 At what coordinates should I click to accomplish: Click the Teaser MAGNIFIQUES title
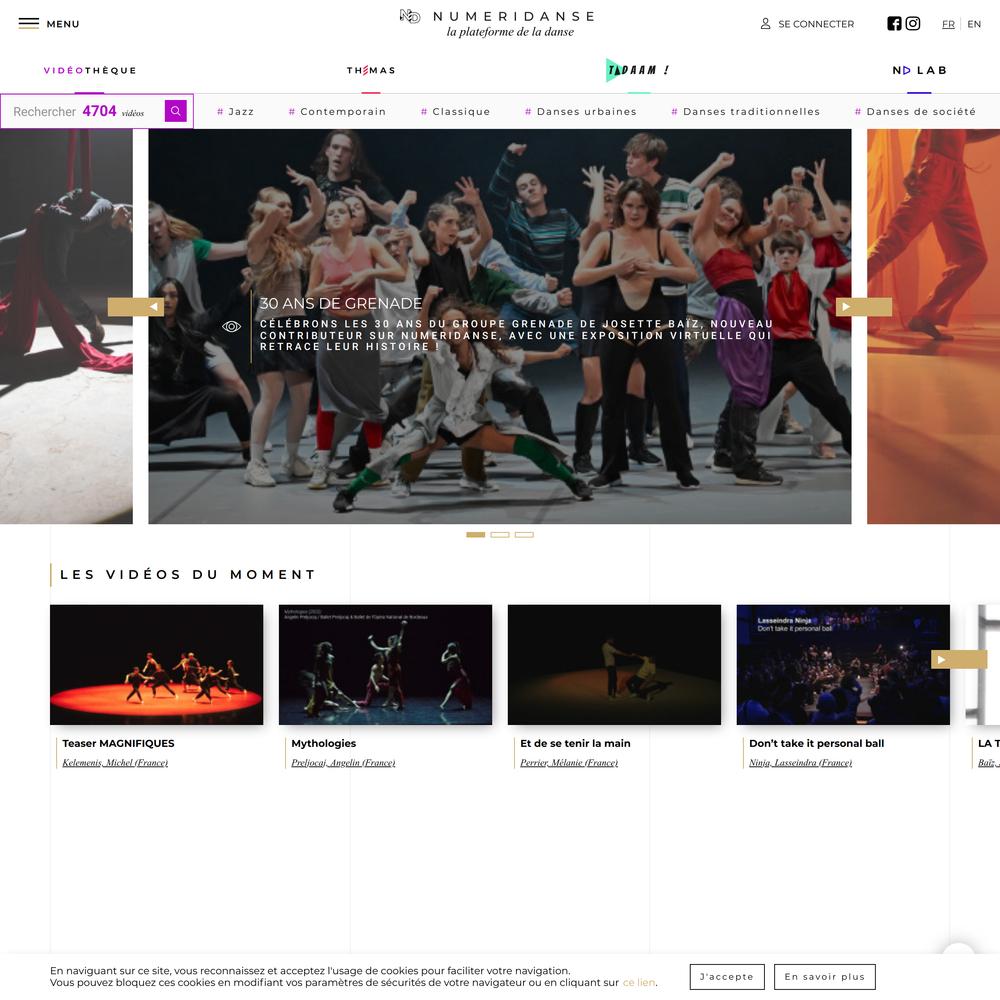pos(118,743)
